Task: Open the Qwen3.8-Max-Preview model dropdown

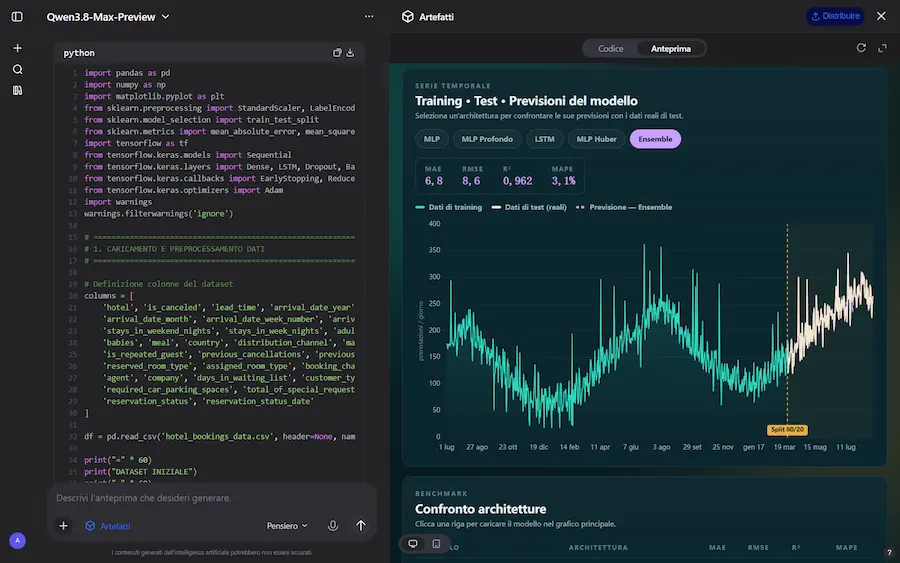Action: coord(108,17)
